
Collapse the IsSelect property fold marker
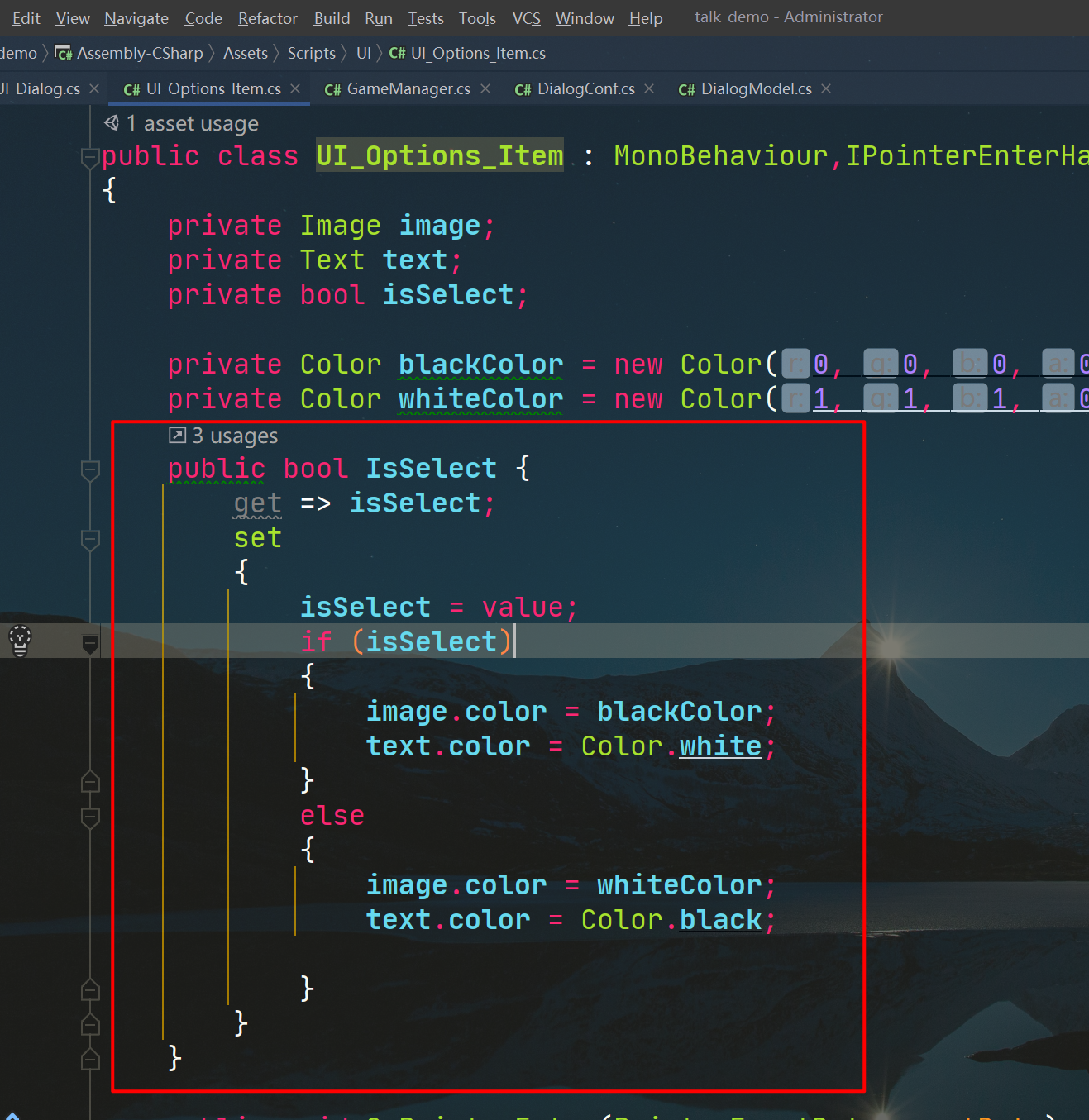click(x=90, y=469)
